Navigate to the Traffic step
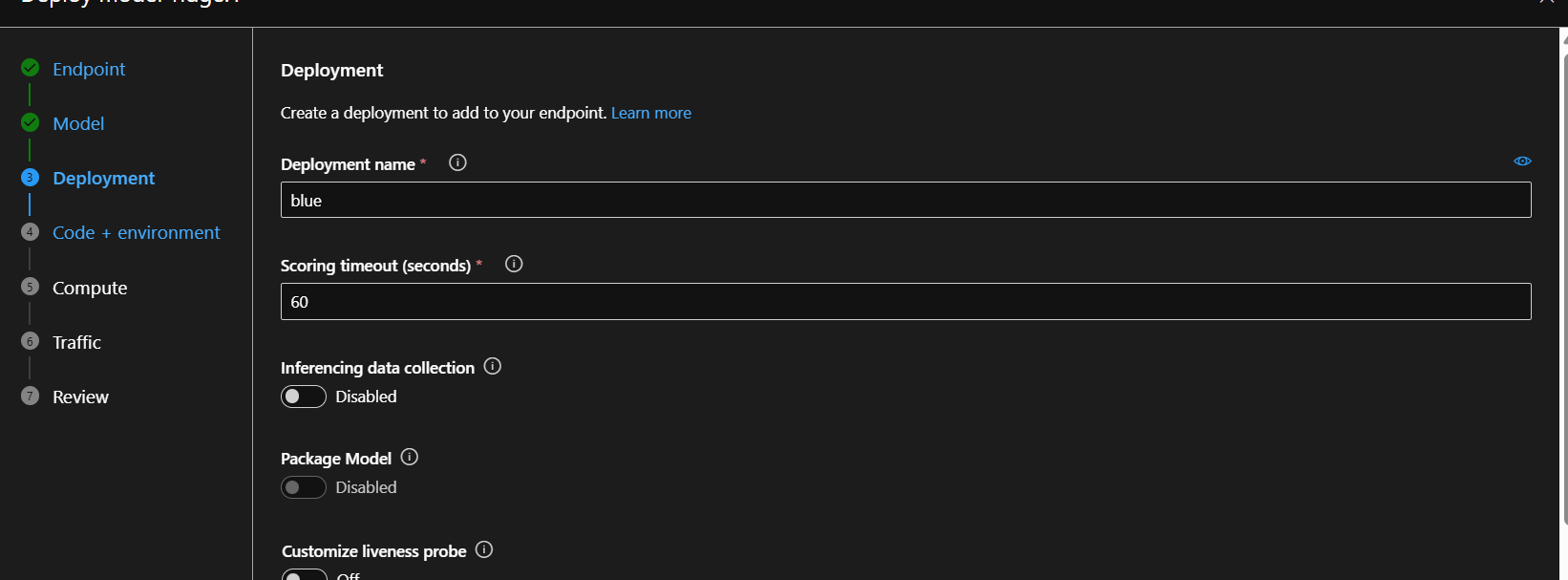This screenshot has width=1568, height=580. coord(76,342)
